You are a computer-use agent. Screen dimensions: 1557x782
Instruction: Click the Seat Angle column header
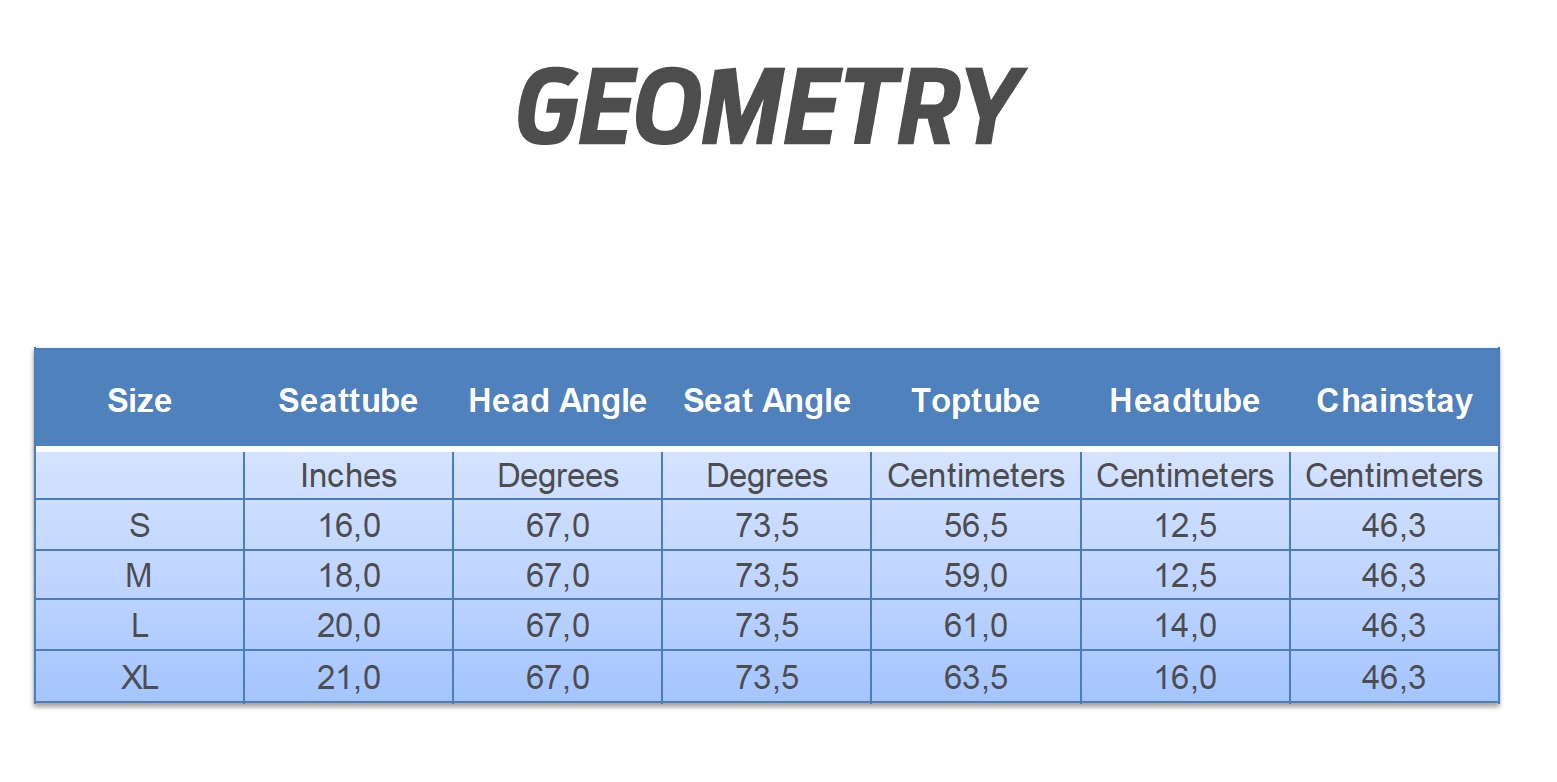[767, 401]
